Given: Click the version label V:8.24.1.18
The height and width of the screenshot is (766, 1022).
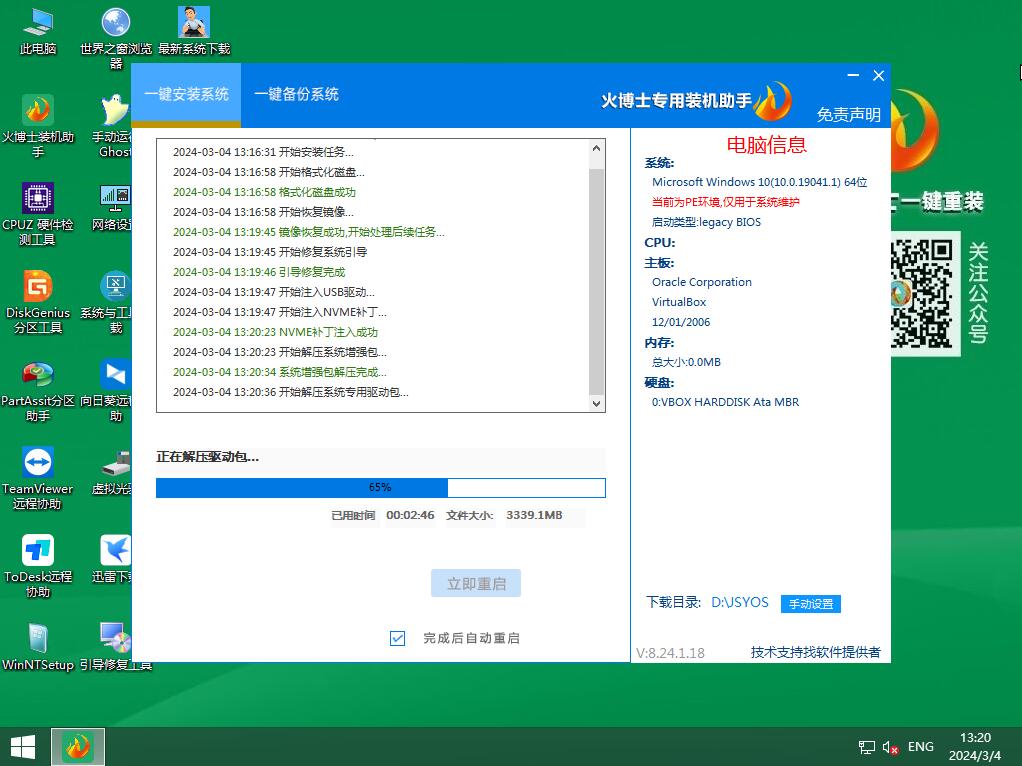Looking at the screenshot, I should click(671, 653).
